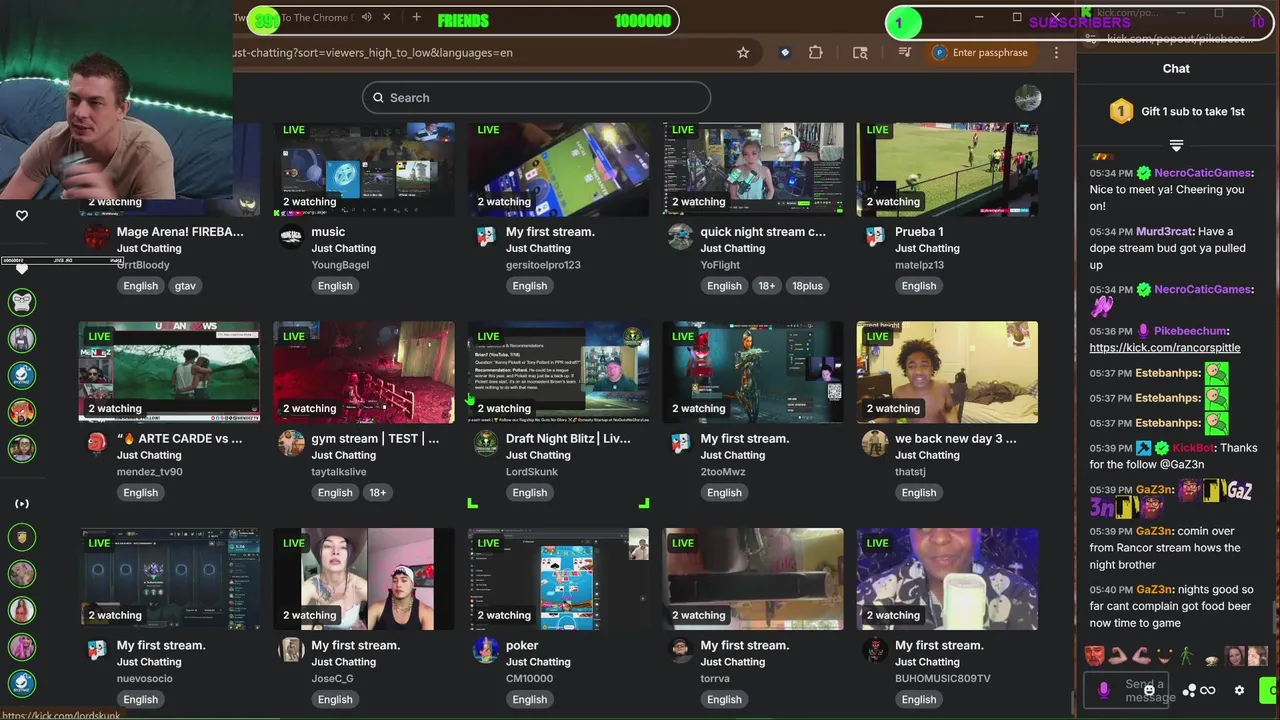Open thatstj's channel avatar
Viewport: 1280px width, 720px height.
(x=875, y=444)
